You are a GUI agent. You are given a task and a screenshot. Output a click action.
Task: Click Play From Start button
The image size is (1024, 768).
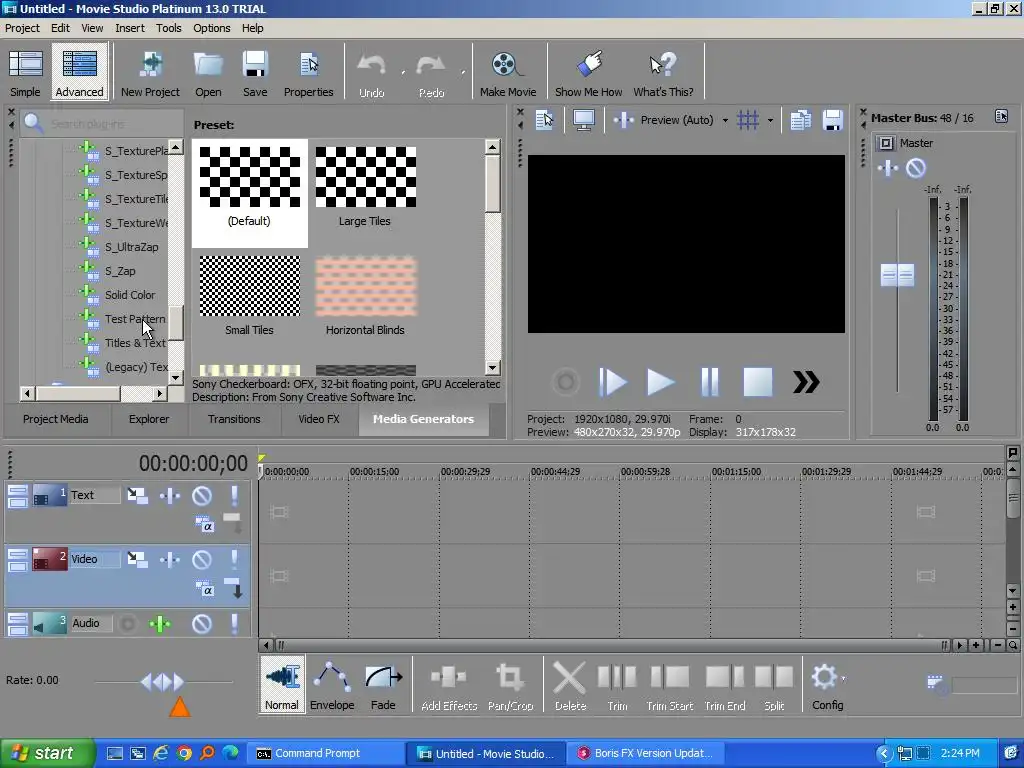[613, 382]
